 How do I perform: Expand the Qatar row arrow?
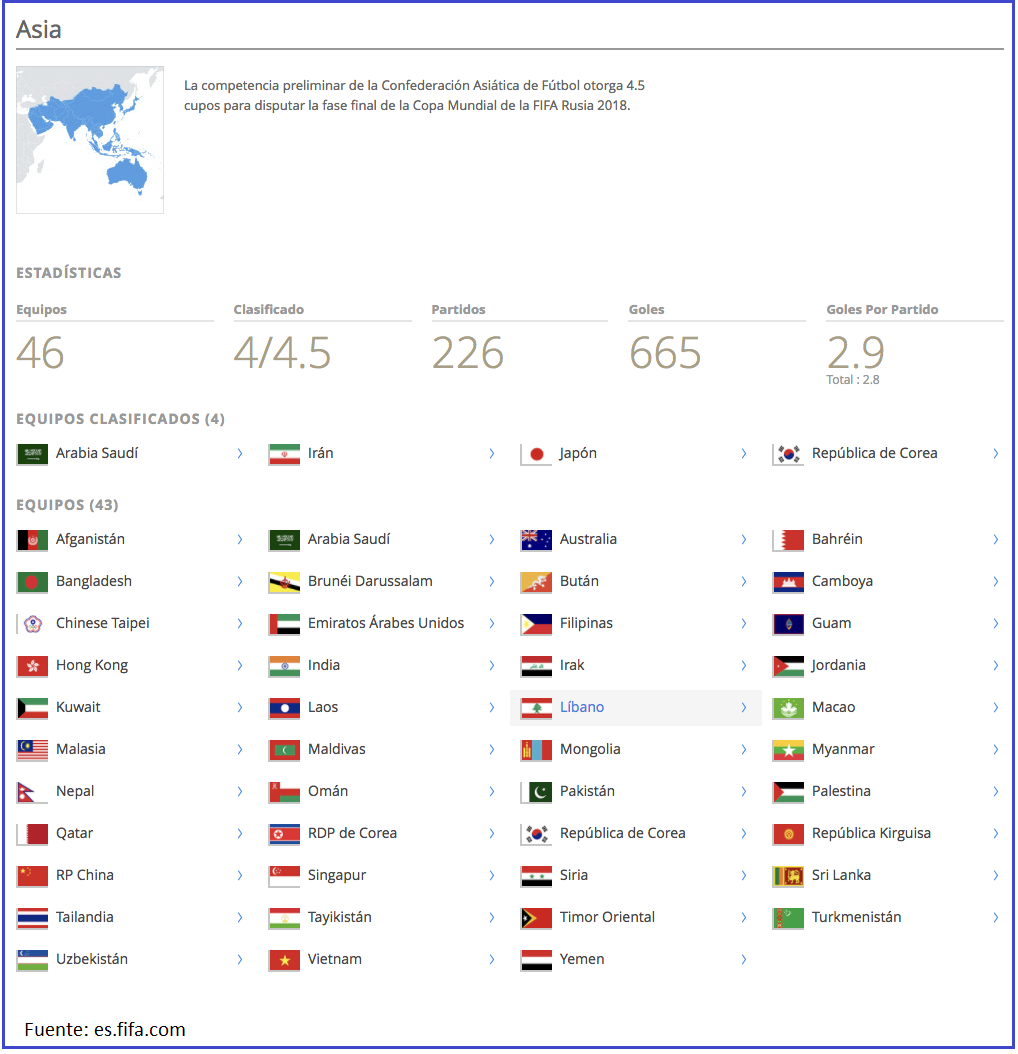click(x=240, y=834)
